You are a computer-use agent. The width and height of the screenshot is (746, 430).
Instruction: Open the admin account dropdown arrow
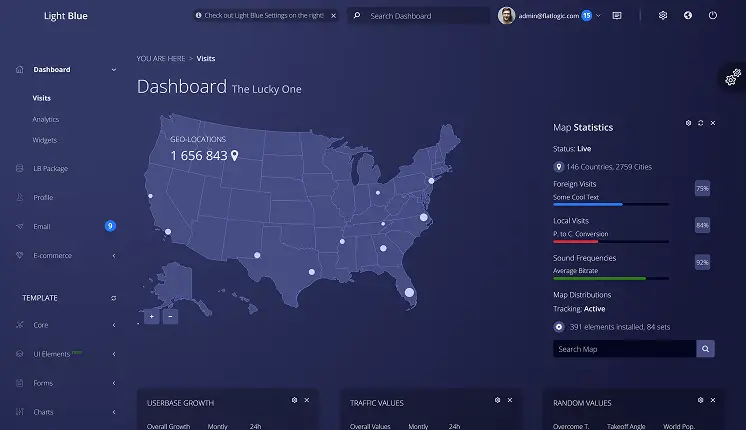coord(599,16)
